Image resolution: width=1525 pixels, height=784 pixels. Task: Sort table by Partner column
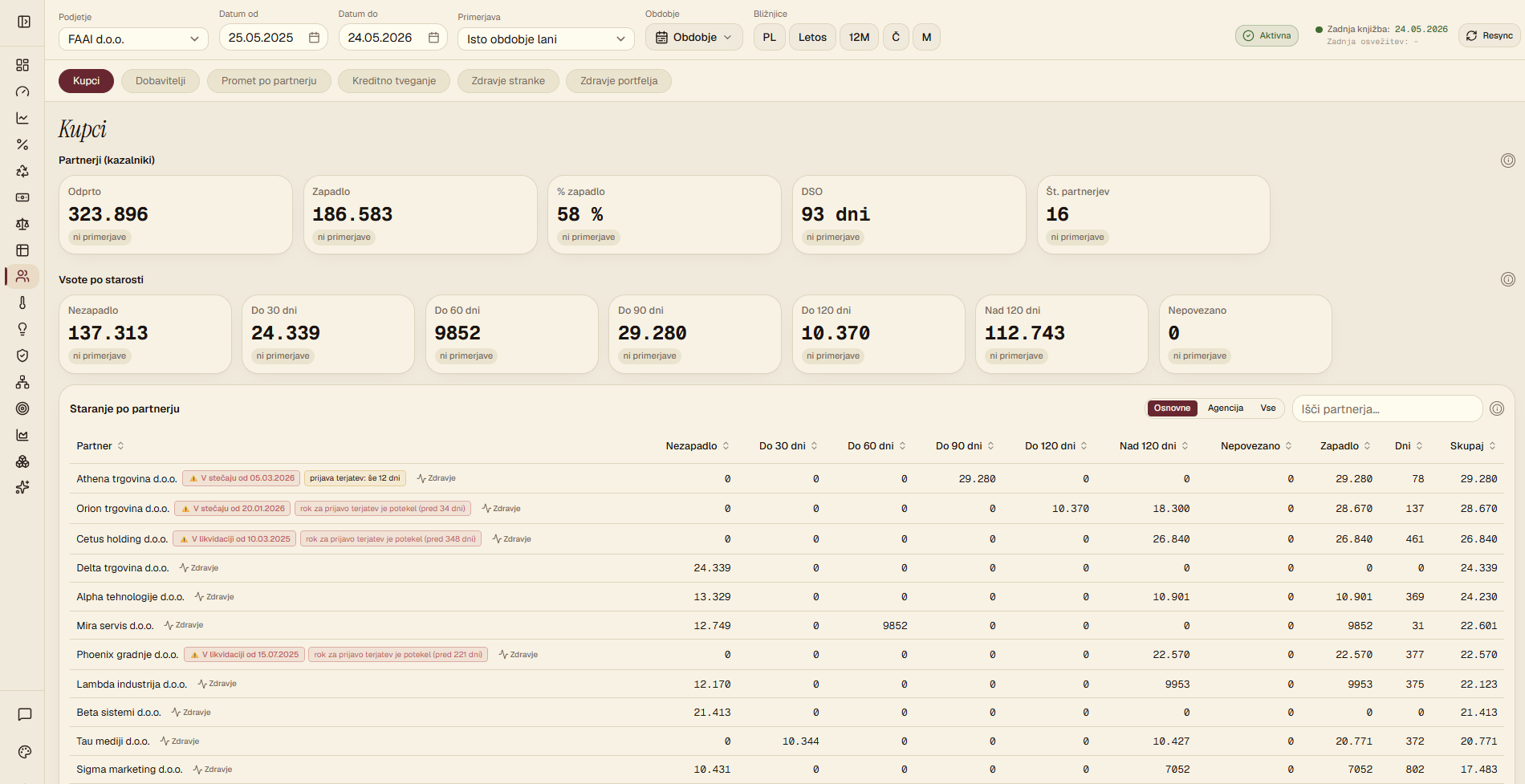(100, 445)
